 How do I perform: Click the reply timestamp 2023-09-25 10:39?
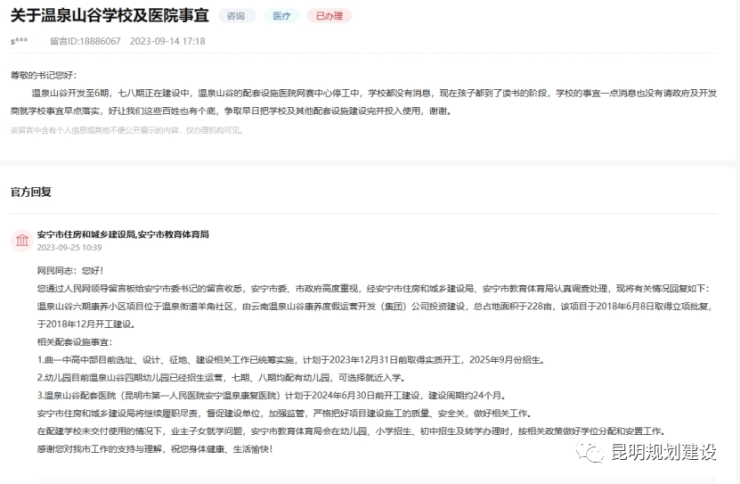pos(70,247)
